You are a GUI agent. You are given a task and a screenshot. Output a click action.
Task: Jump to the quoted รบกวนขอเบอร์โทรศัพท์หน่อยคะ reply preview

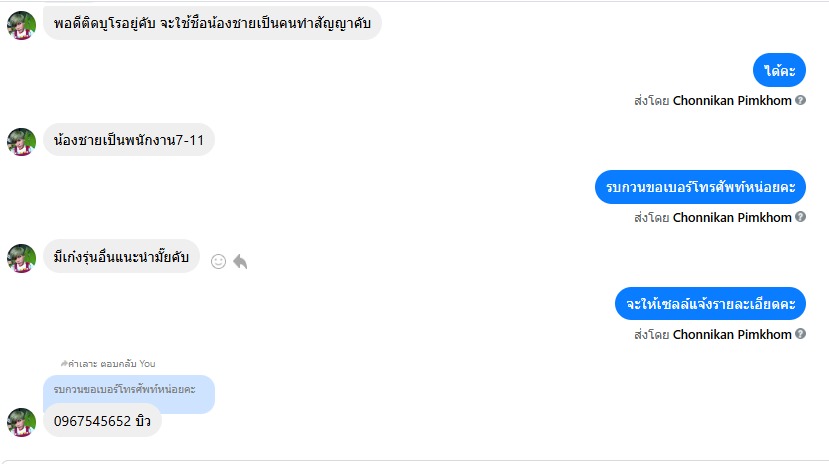(128, 388)
